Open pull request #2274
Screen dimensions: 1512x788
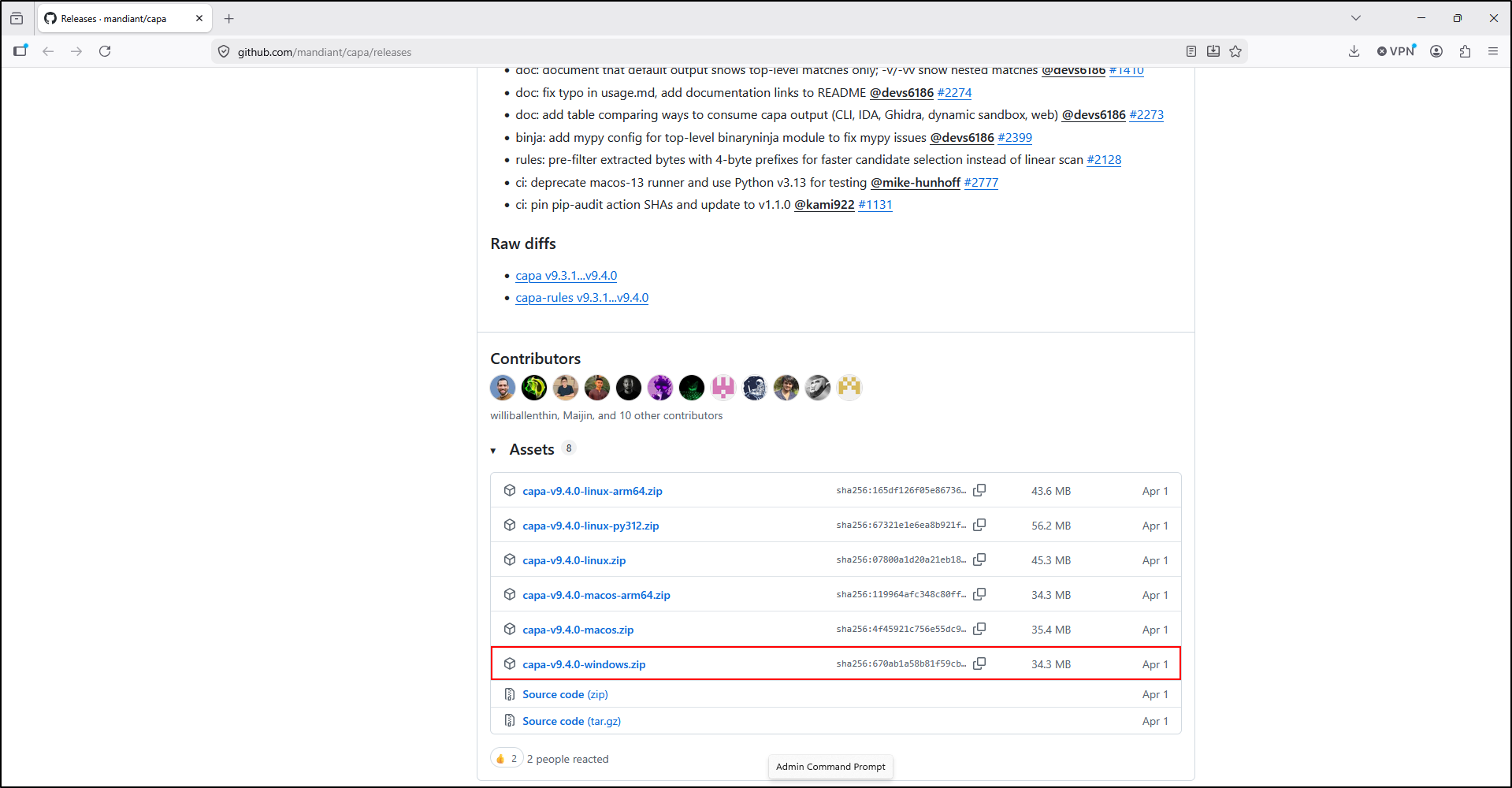pos(954,93)
